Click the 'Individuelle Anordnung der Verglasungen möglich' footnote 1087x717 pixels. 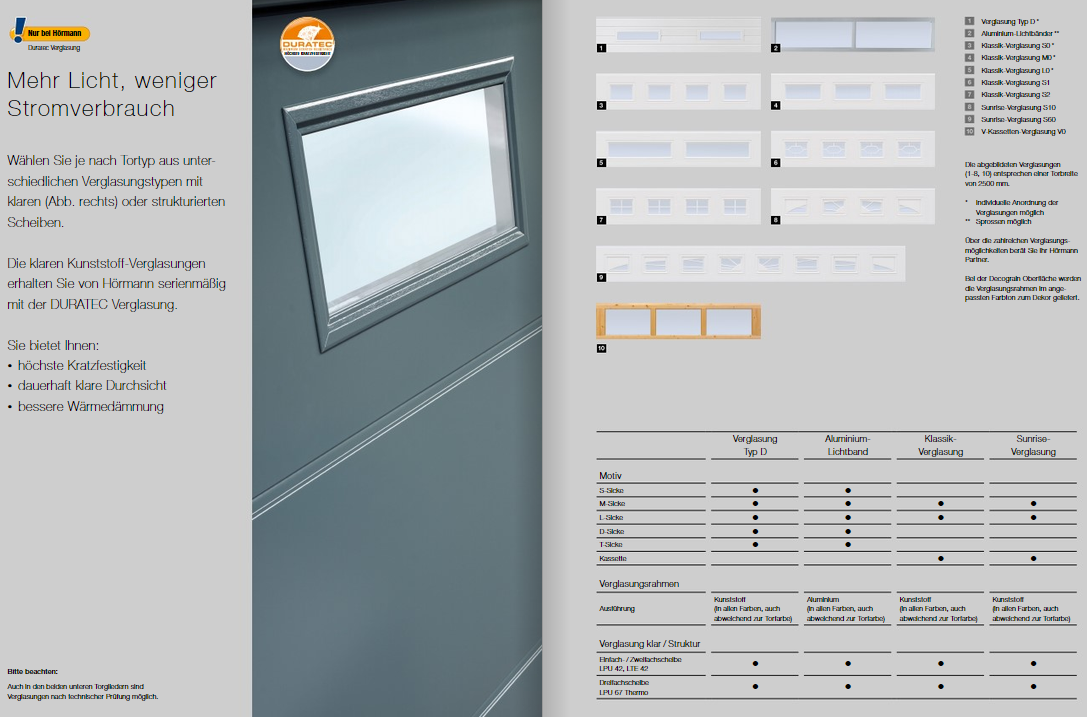[1017, 207]
